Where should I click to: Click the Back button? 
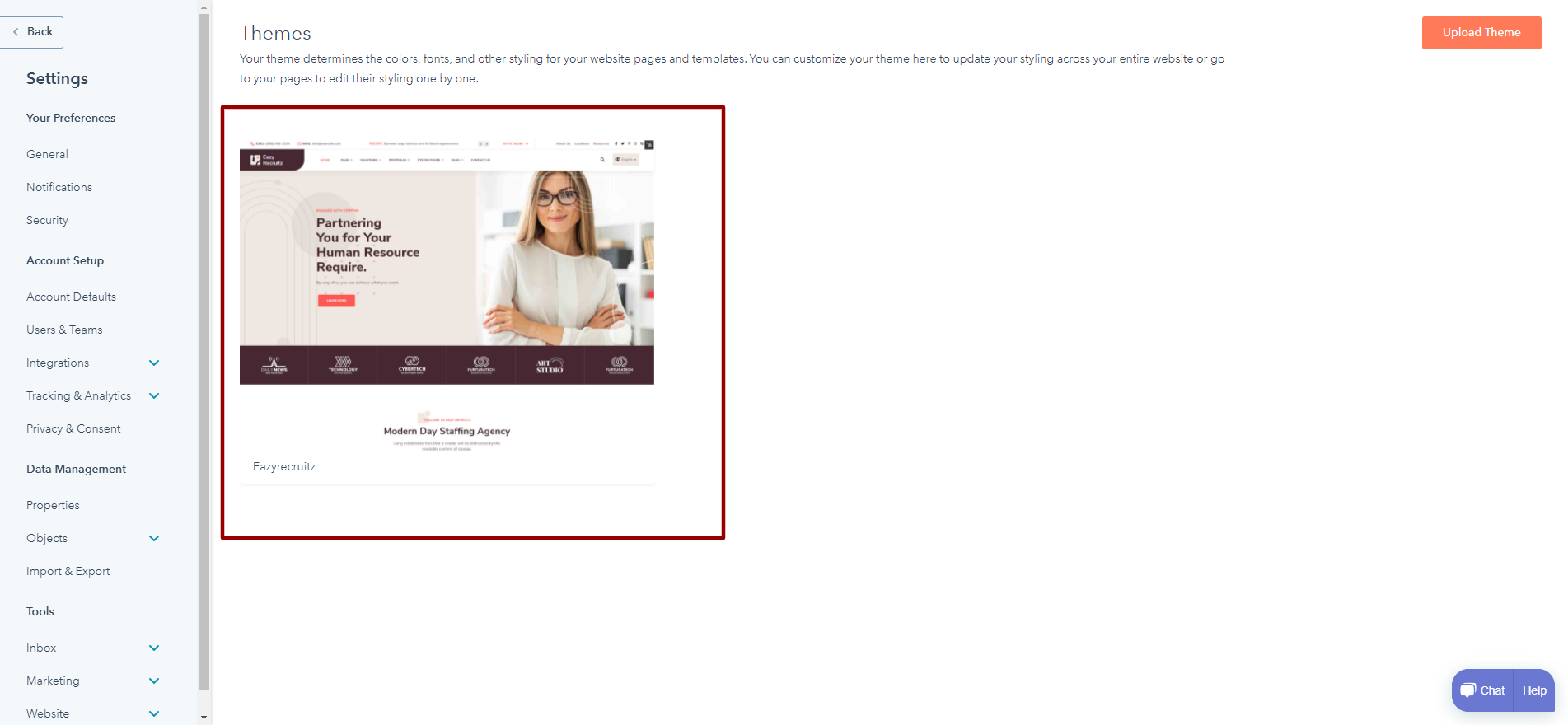33,32
